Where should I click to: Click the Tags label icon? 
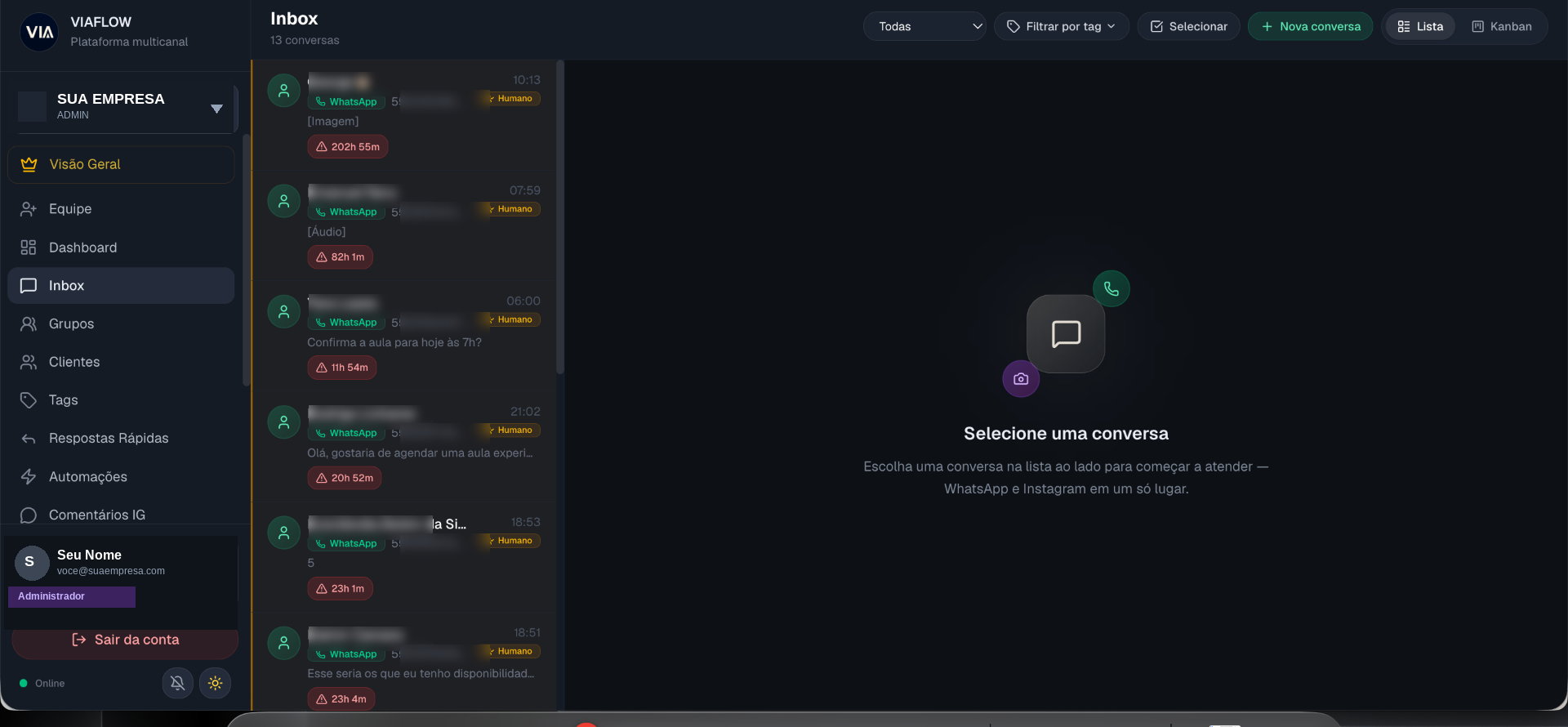coord(29,400)
